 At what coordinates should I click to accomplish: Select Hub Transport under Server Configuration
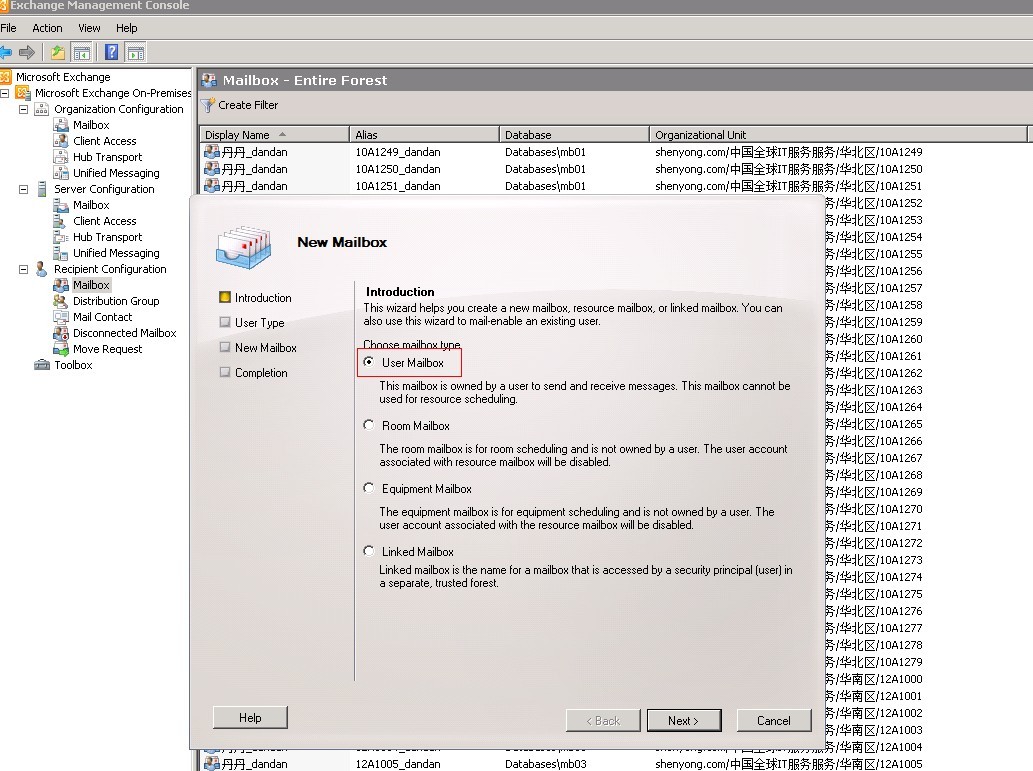click(107, 237)
